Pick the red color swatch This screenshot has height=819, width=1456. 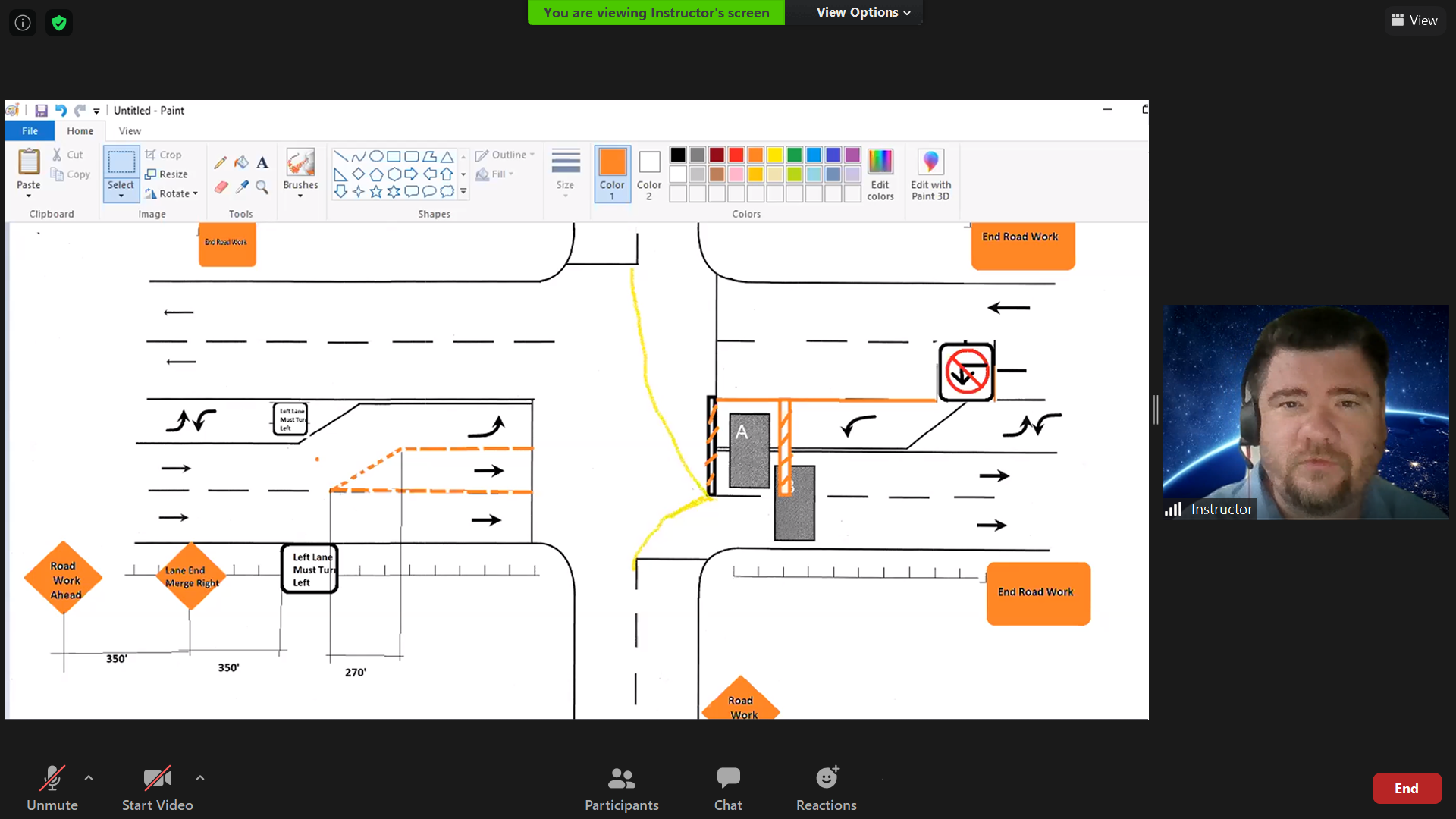pyautogui.click(x=736, y=155)
